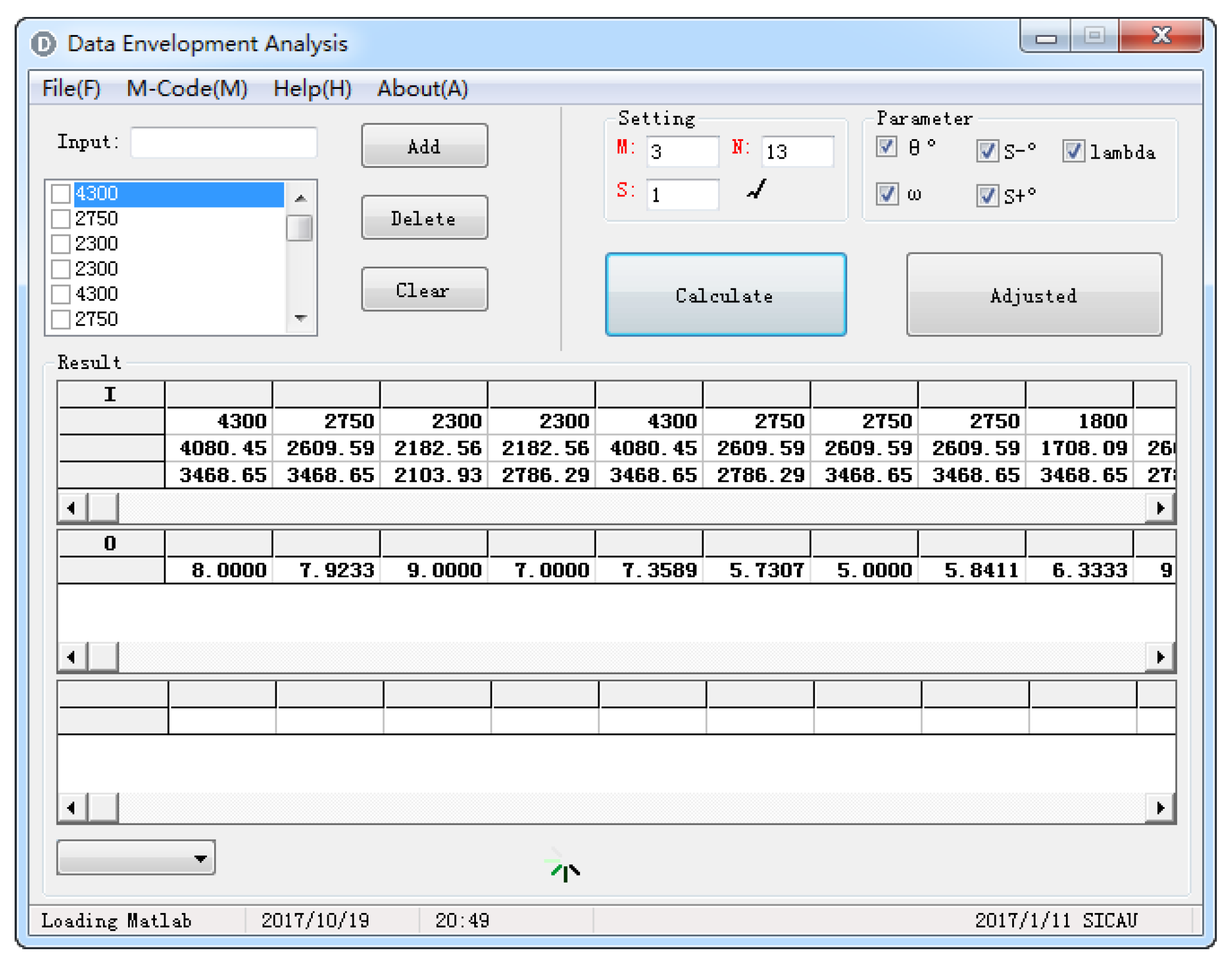Image resolution: width=1232 pixels, height=965 pixels.
Task: Click the app logo in title bar
Action: click(44, 44)
